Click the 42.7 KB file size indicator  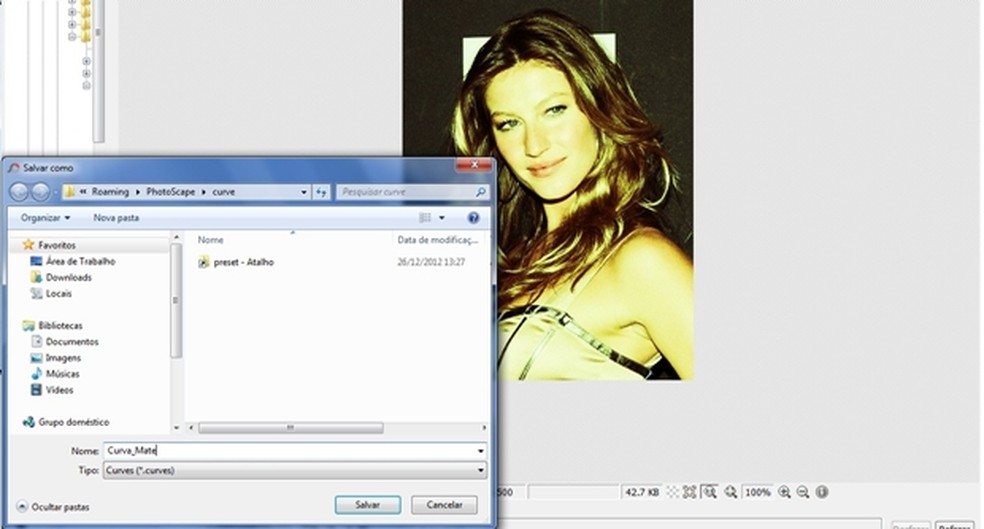[x=641, y=492]
